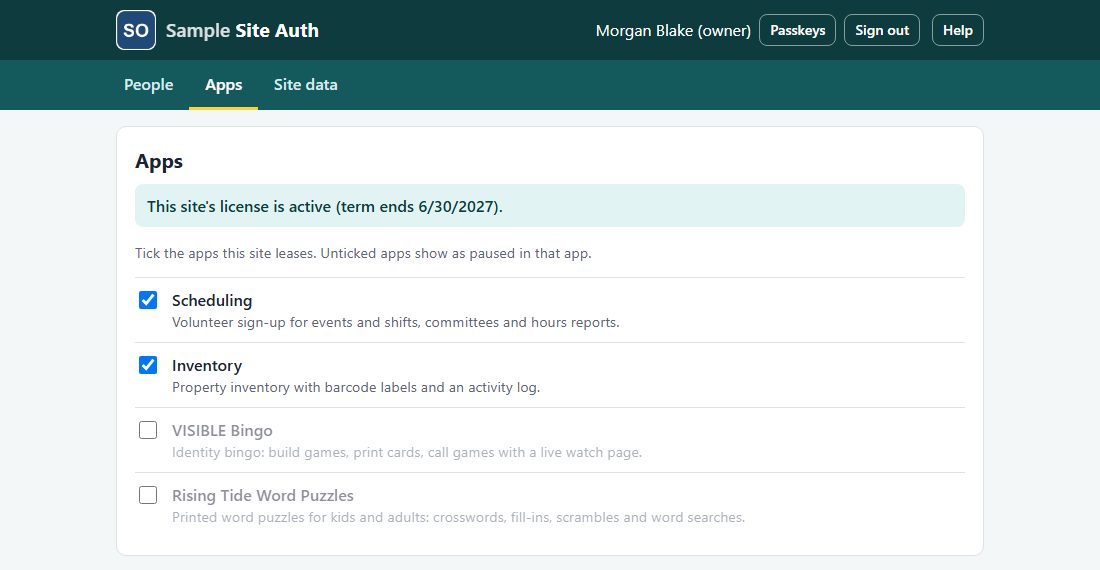Click the 'Tick the apps this site leases' instruction
The width and height of the screenshot is (1100, 570).
pyautogui.click(x=363, y=253)
